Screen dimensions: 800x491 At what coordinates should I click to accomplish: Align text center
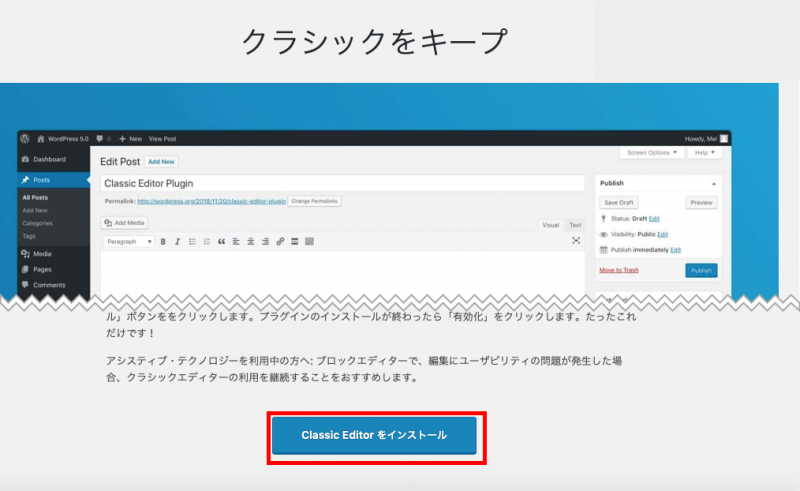(x=251, y=241)
